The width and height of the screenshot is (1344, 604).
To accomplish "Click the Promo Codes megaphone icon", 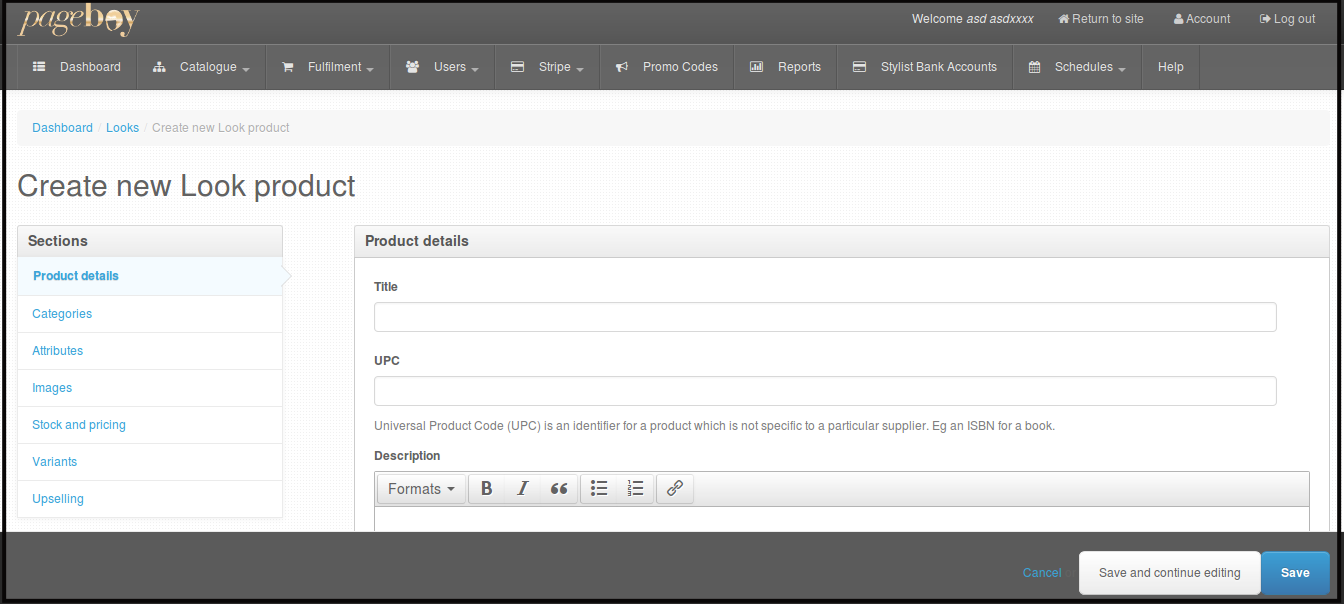I will click(x=622, y=67).
